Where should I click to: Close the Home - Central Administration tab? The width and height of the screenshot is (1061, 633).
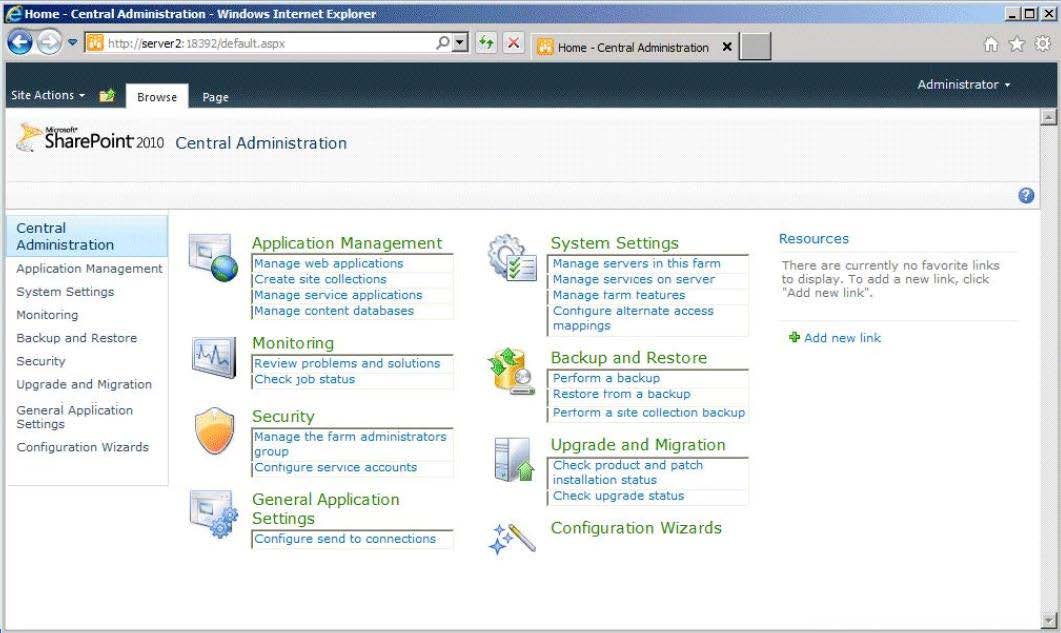point(727,47)
